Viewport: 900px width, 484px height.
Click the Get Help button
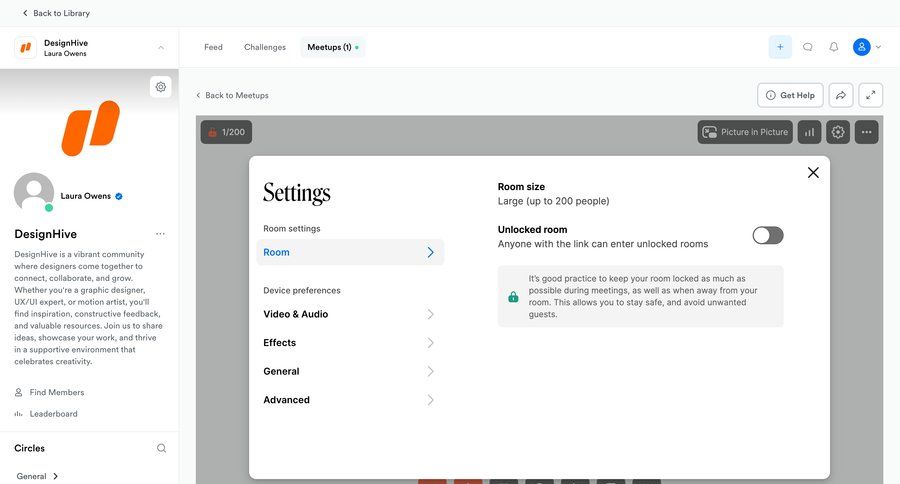coord(790,95)
